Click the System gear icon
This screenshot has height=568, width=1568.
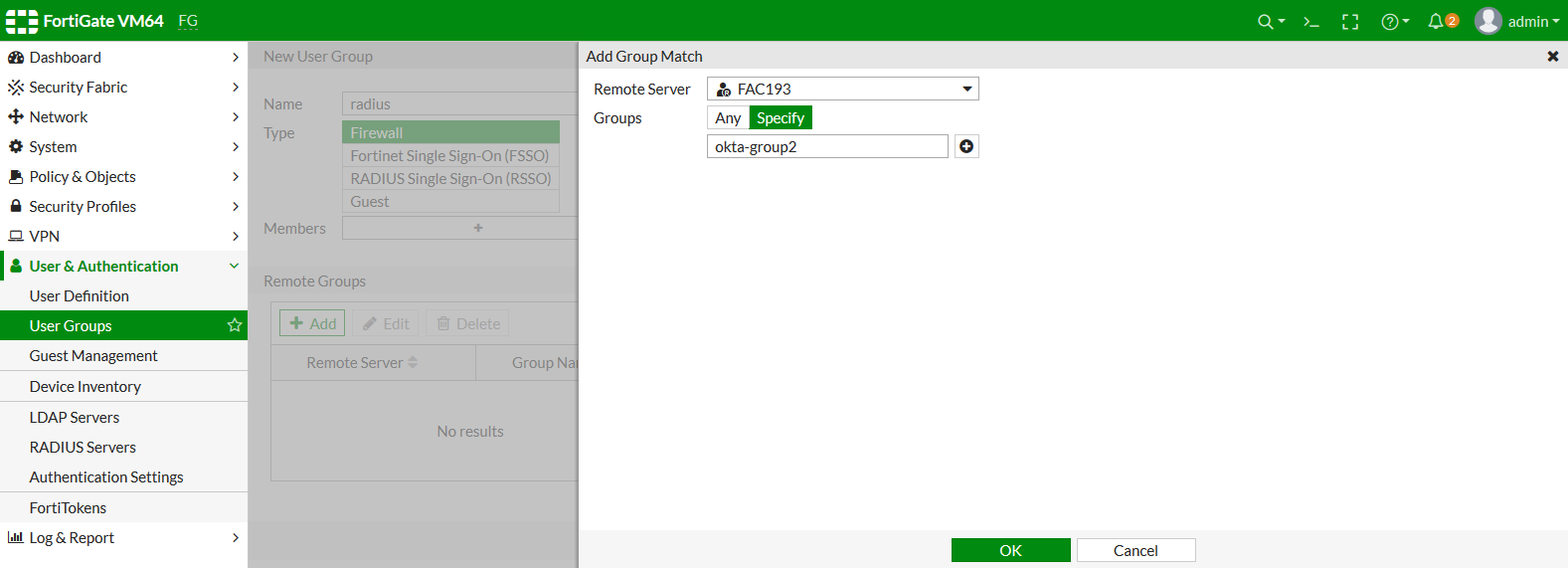pos(16,147)
